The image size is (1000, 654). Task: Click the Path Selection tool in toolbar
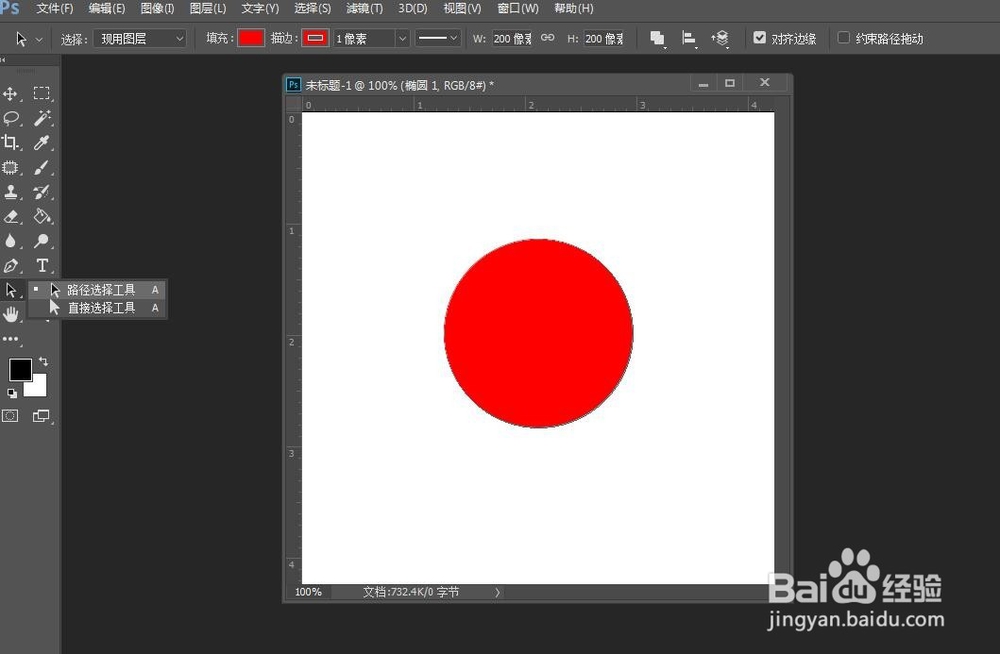(10, 290)
